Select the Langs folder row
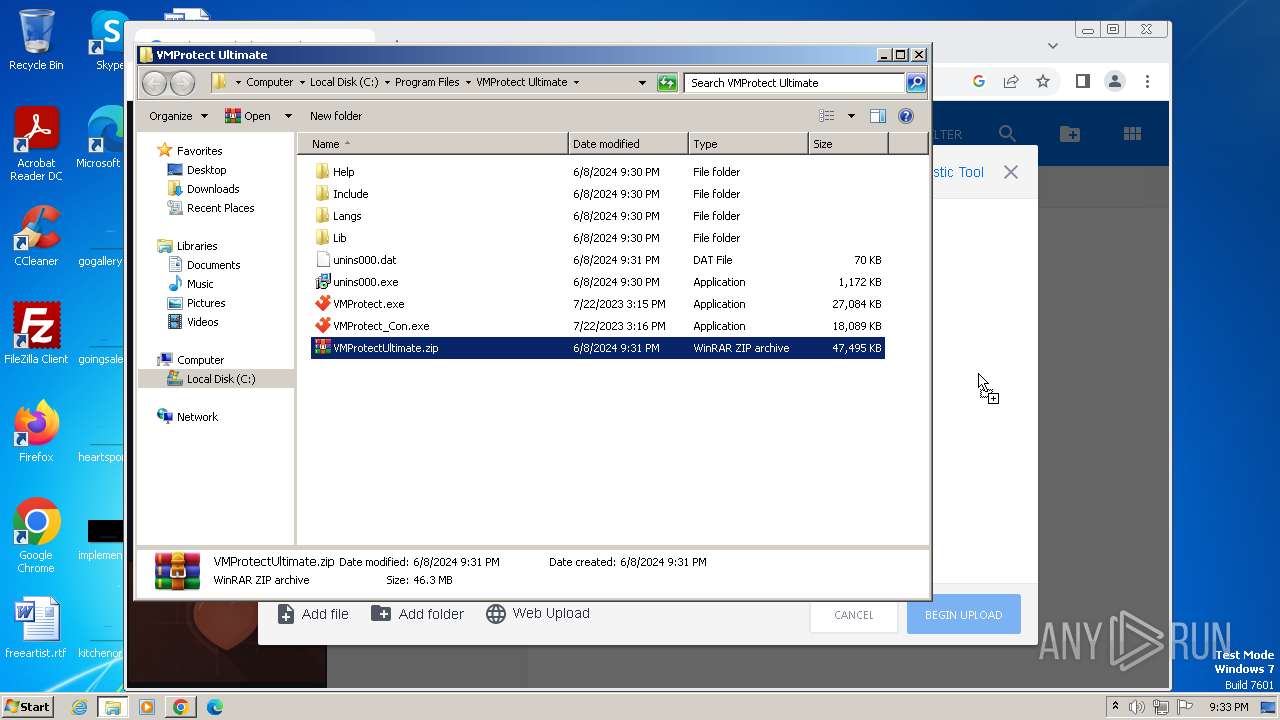1280x720 pixels. pos(598,216)
